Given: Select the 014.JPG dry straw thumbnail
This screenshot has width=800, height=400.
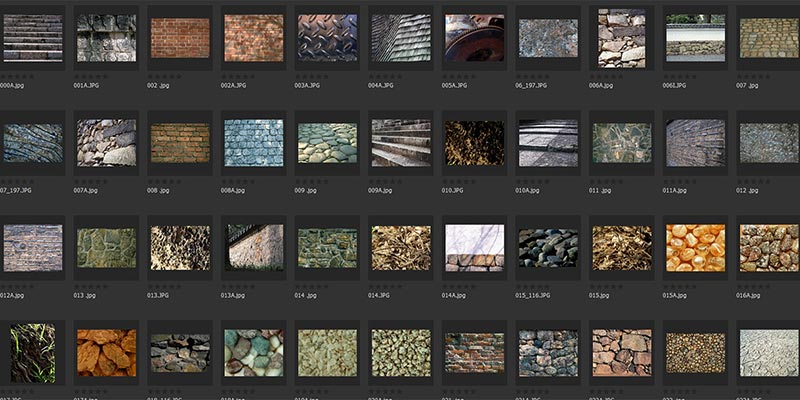Looking at the screenshot, I should pyautogui.click(x=401, y=248).
